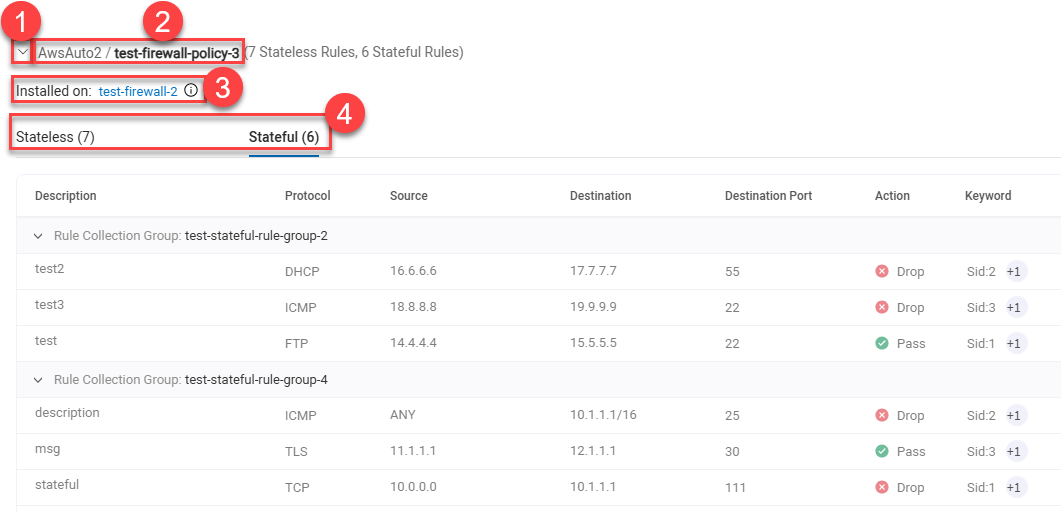Click the Drop icon in stateful TCP row

[882, 487]
